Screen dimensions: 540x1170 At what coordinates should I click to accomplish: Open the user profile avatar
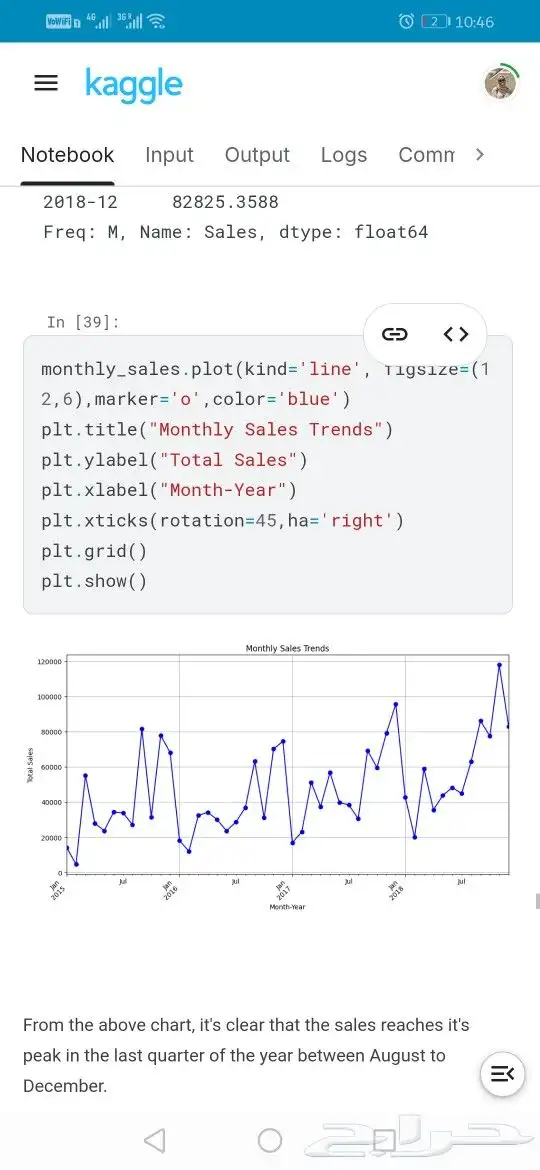coord(500,83)
